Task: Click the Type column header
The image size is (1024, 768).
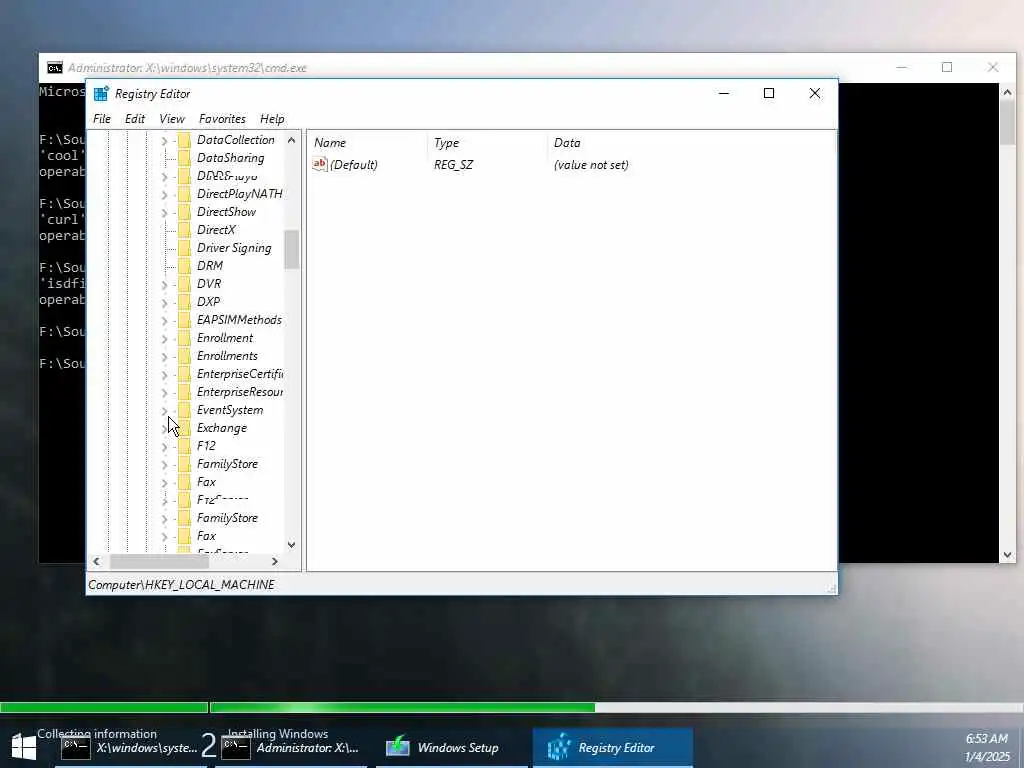Action: (x=488, y=142)
